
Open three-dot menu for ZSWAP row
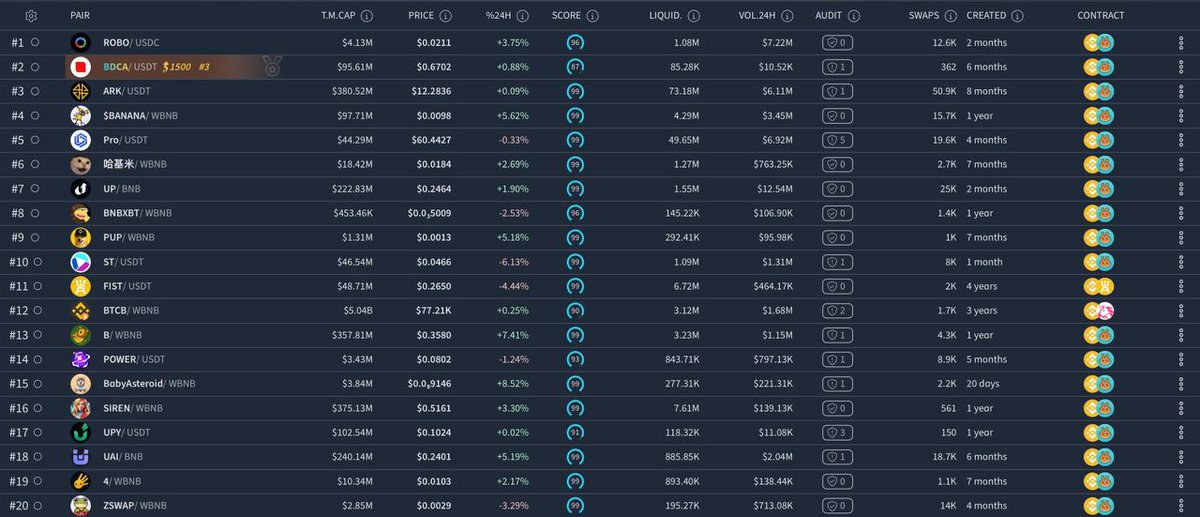coord(1181,506)
